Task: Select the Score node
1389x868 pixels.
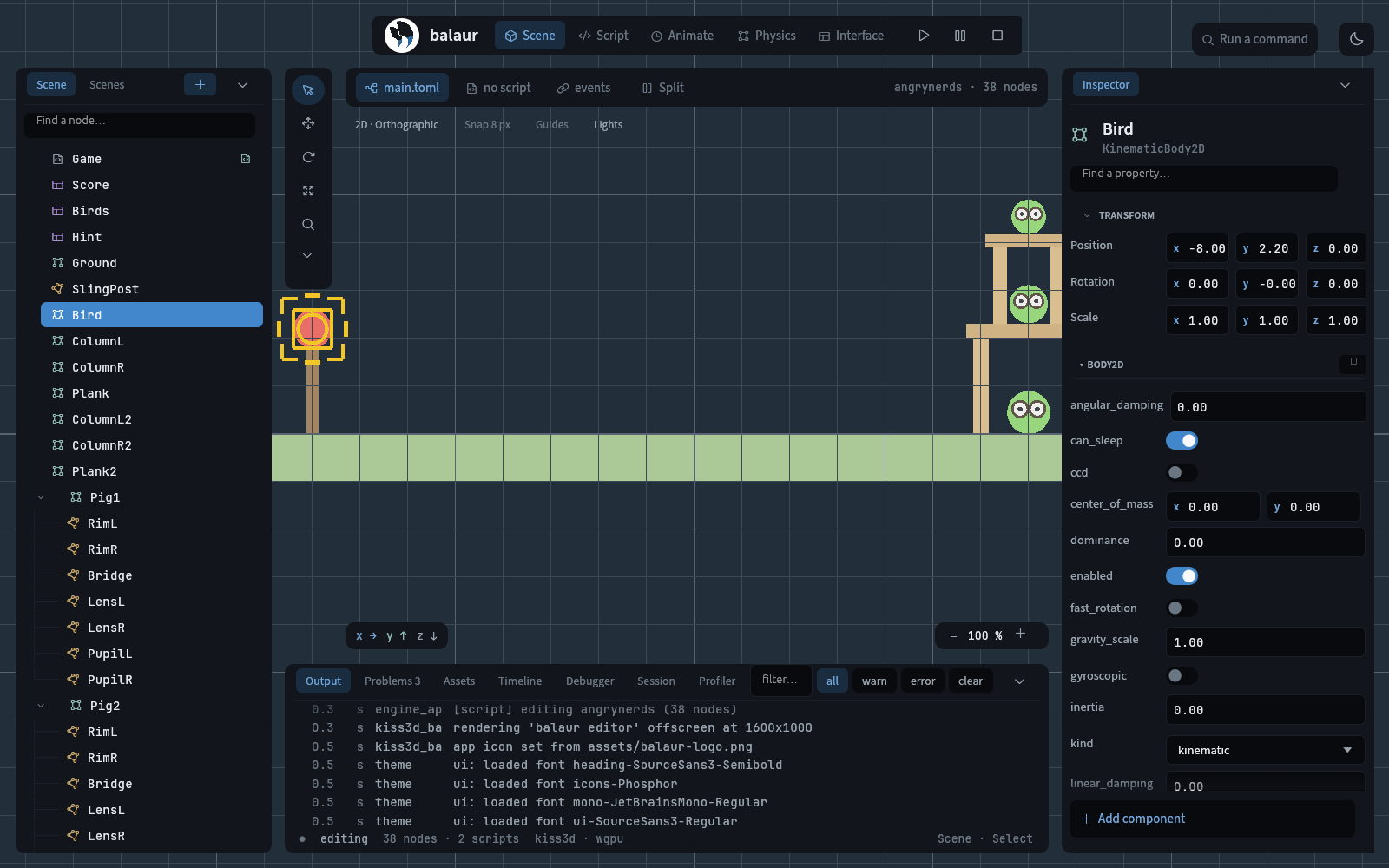Action: (x=152, y=185)
